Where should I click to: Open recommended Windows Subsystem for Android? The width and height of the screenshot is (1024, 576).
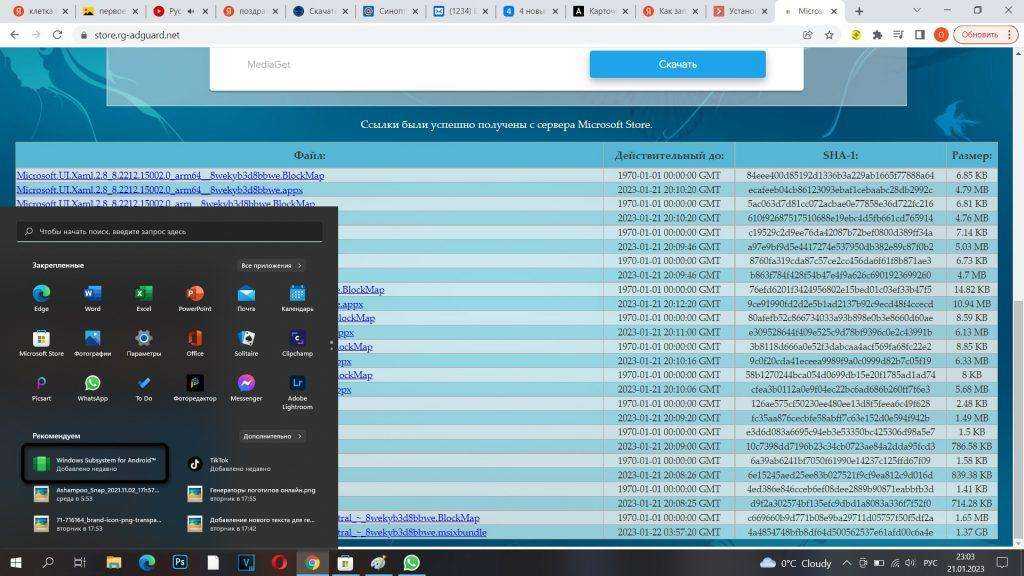pyautogui.click(x=95, y=463)
